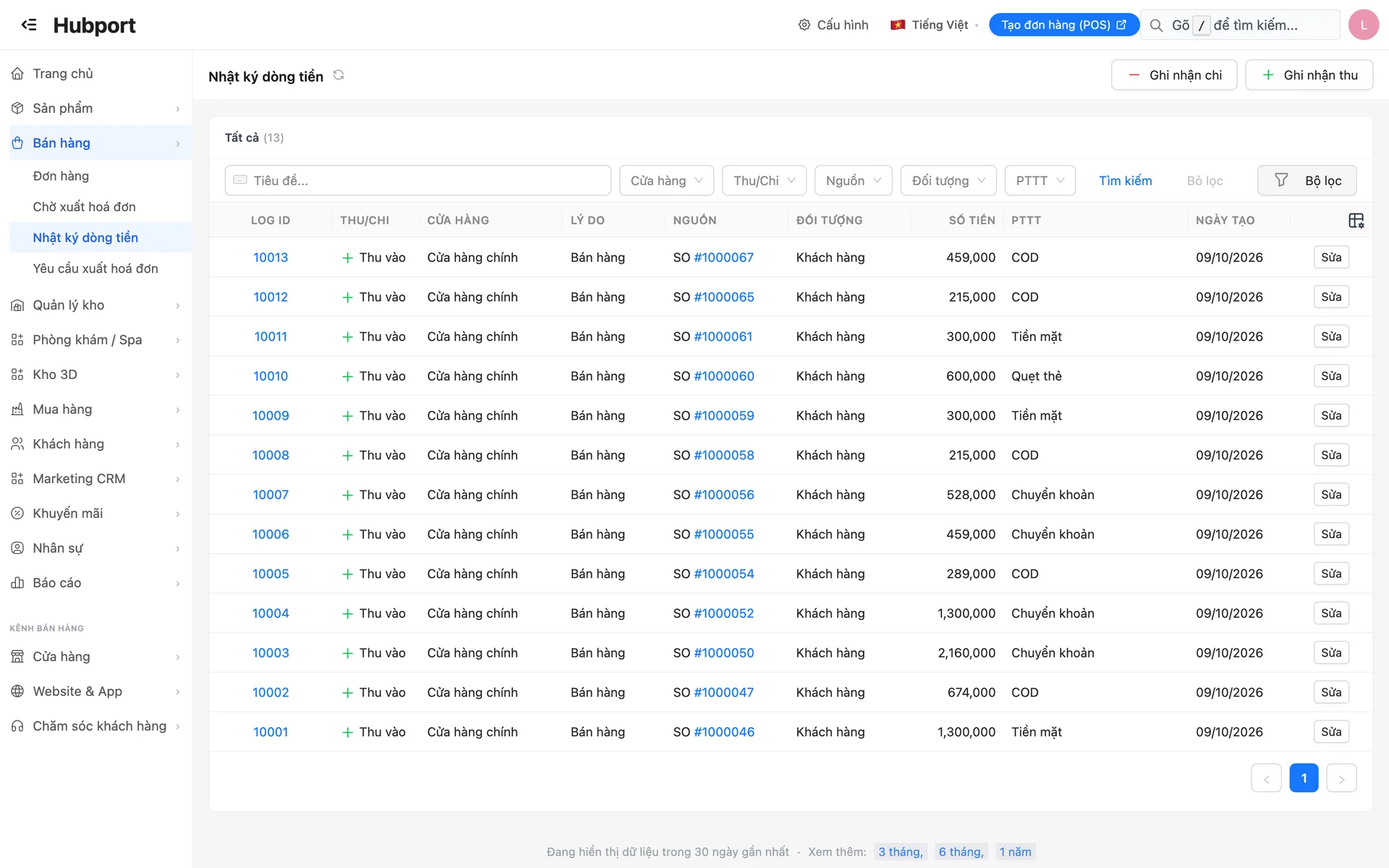The image size is (1389, 868).
Task: Open Yêu cầu xuất hoá đơn menu item
Action: click(95, 269)
